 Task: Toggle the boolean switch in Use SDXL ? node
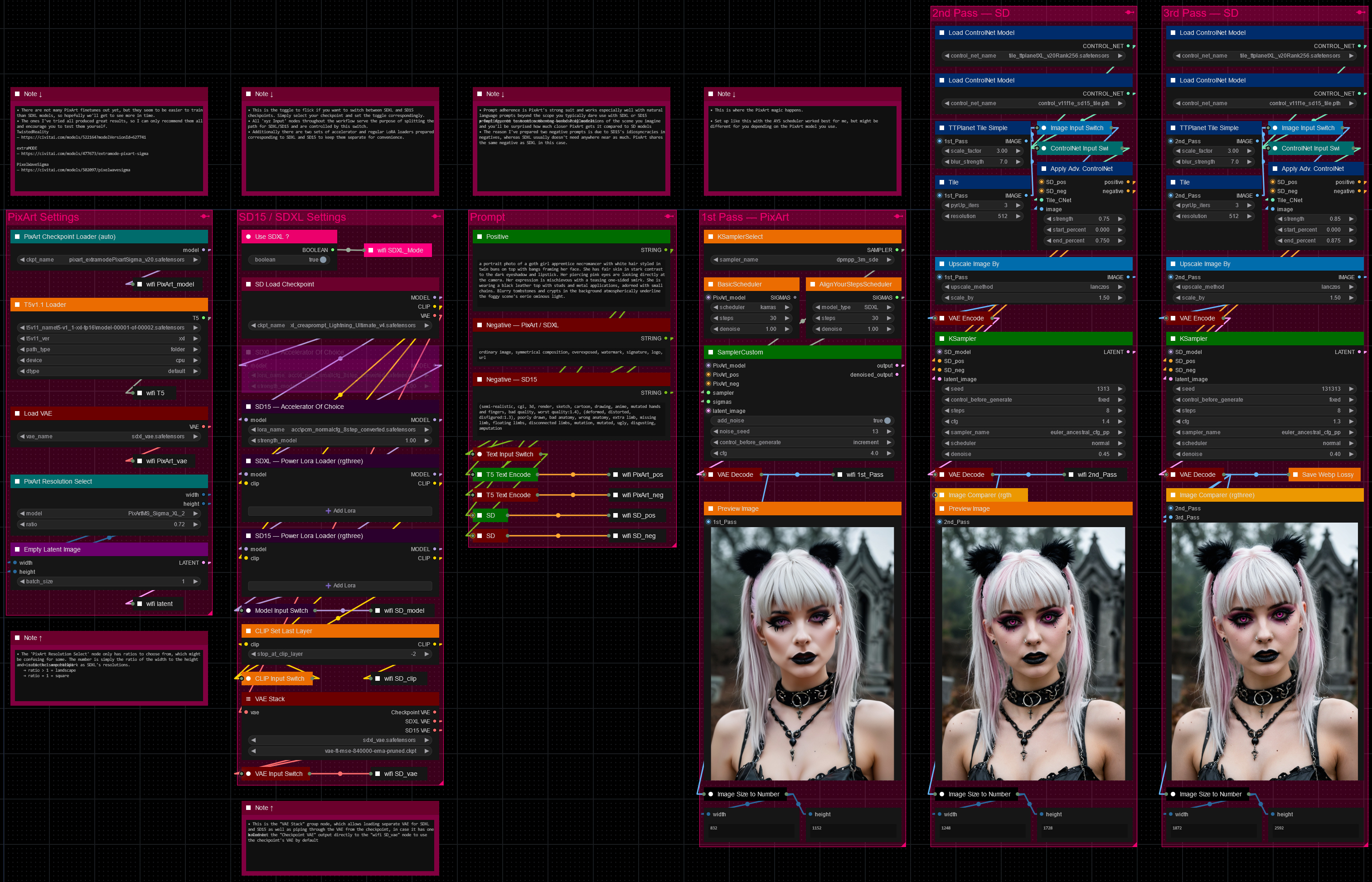point(322,259)
